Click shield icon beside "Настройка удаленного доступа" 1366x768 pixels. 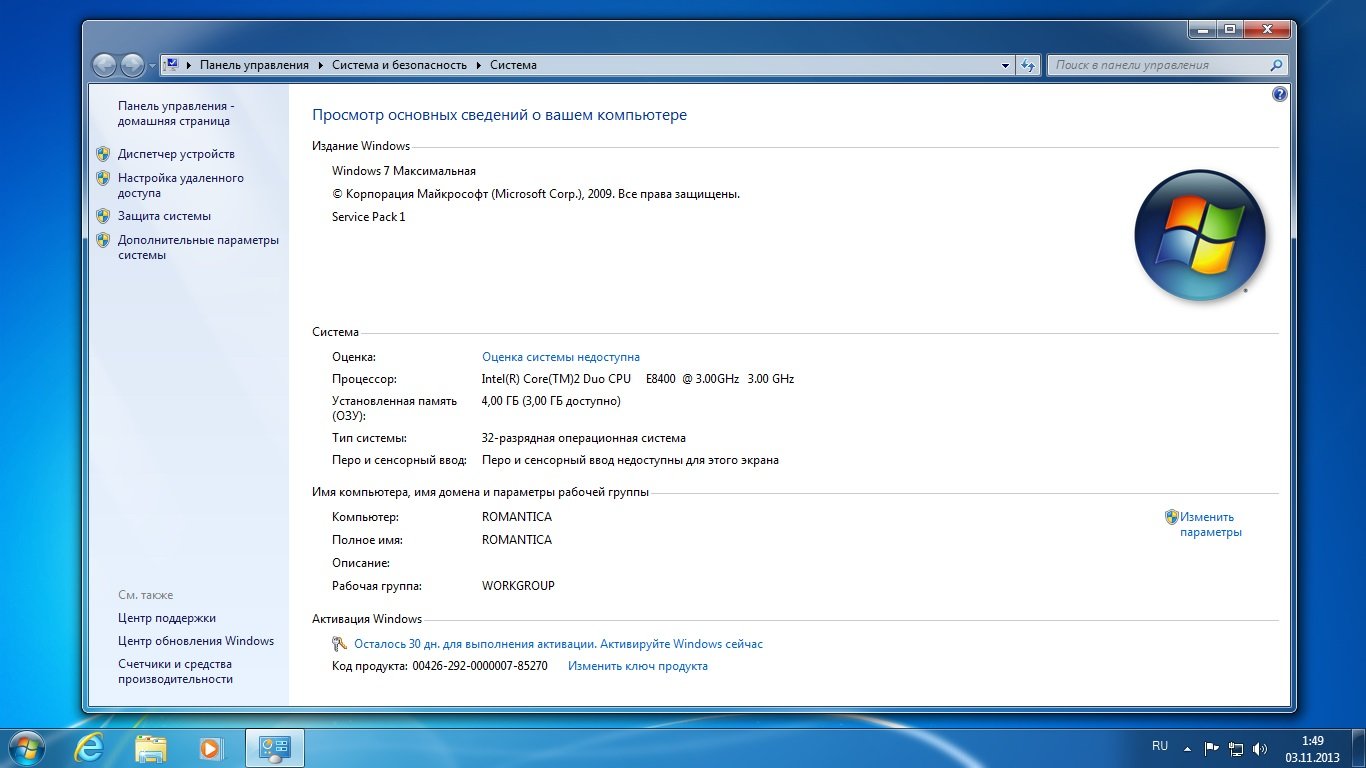[x=103, y=178]
